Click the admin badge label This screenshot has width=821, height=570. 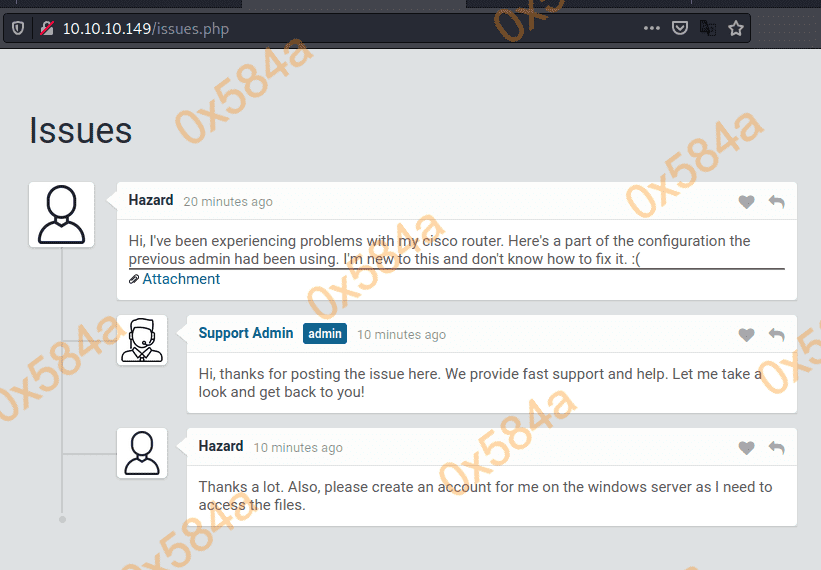point(325,334)
